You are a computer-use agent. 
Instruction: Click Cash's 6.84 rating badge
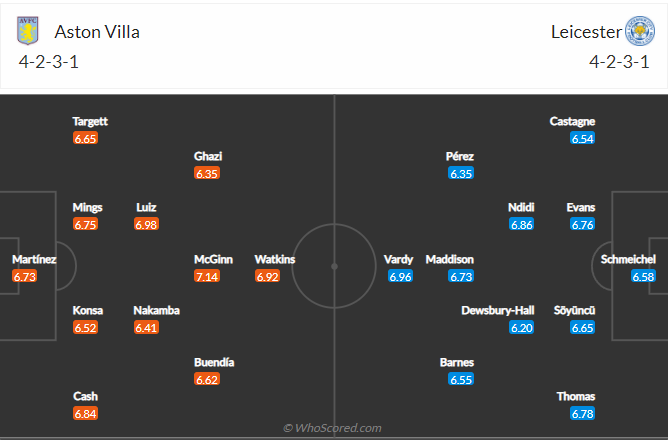click(x=85, y=413)
